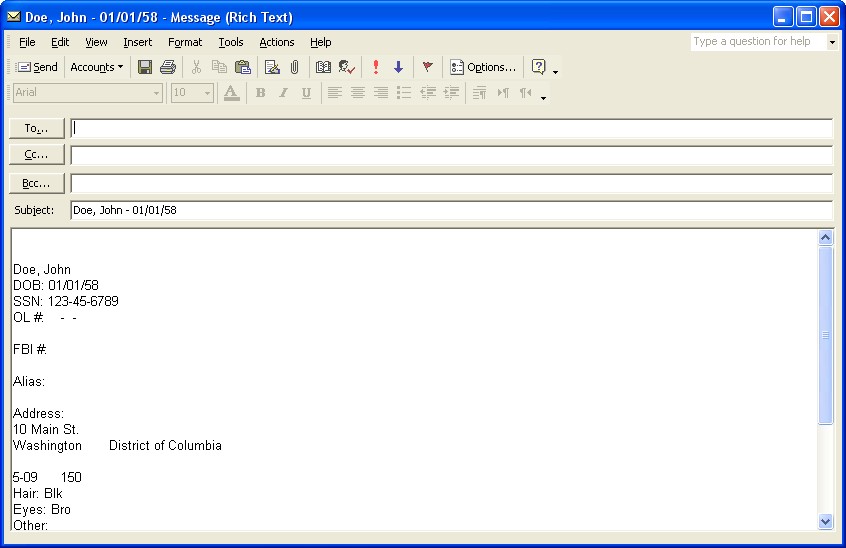Click in the 'Type a question for help' box
Image resolution: width=846 pixels, height=548 pixels.
click(759, 42)
